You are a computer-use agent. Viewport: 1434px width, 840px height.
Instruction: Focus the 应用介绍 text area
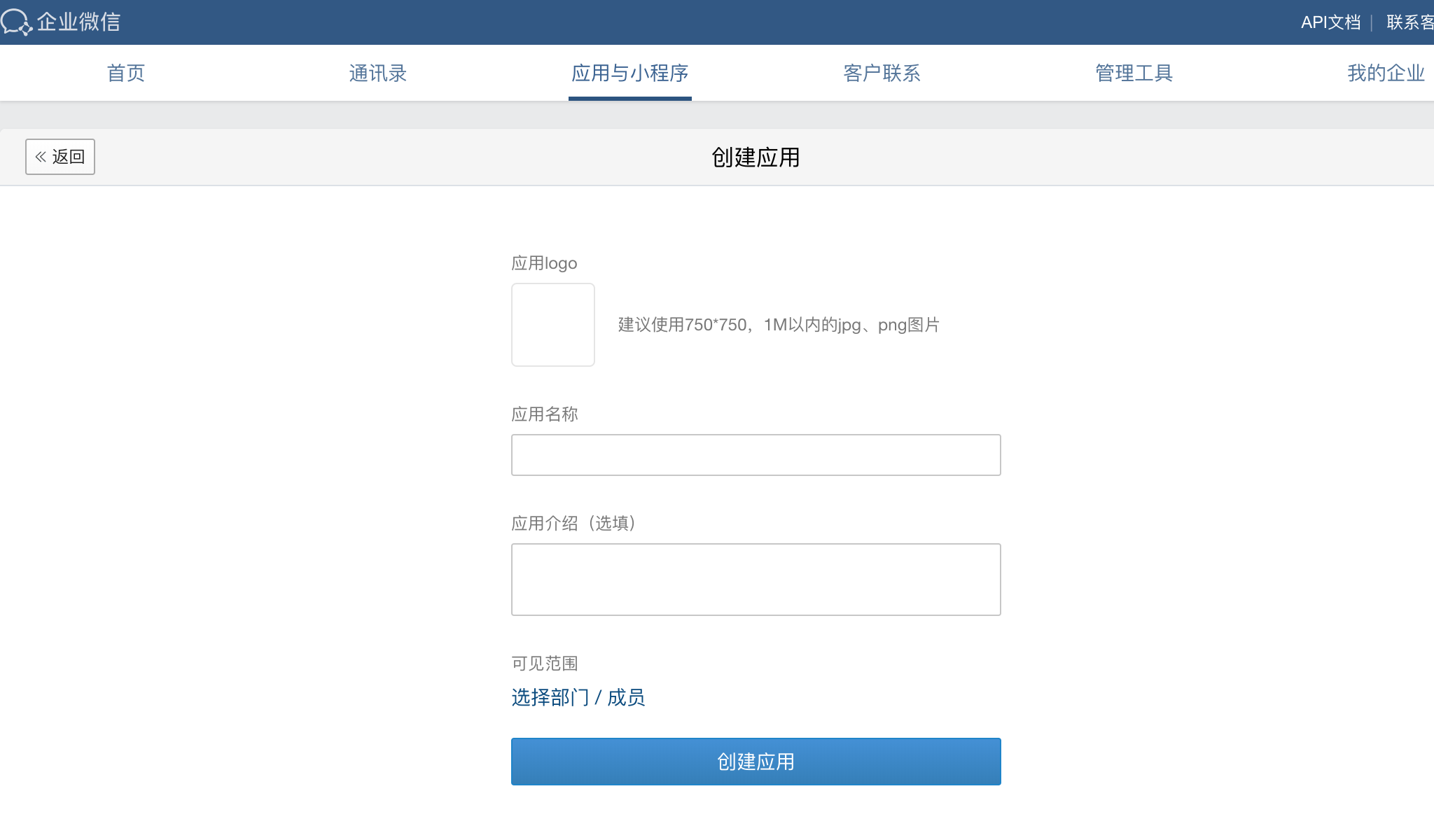coord(756,580)
